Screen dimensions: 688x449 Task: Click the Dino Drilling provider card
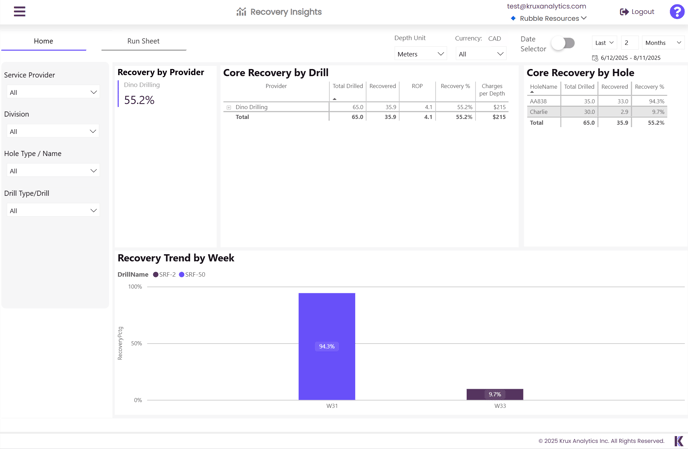[140, 93]
